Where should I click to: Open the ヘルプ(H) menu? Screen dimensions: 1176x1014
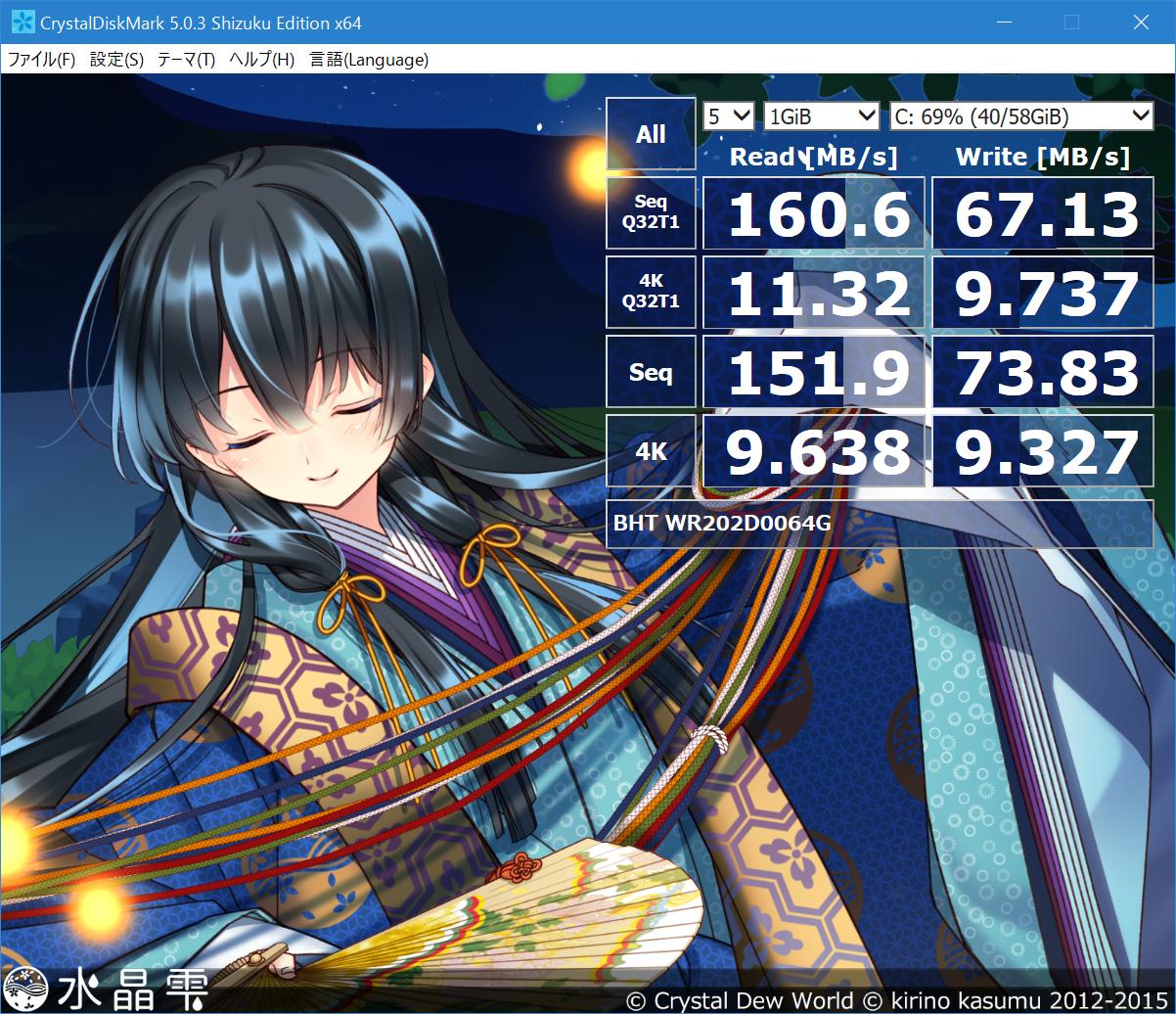[261, 60]
